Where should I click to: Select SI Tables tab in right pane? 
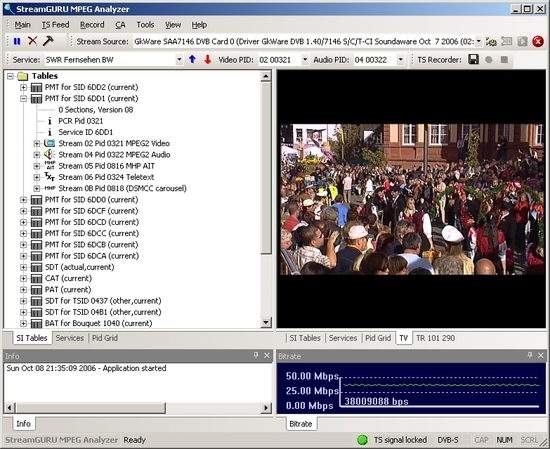pos(305,338)
